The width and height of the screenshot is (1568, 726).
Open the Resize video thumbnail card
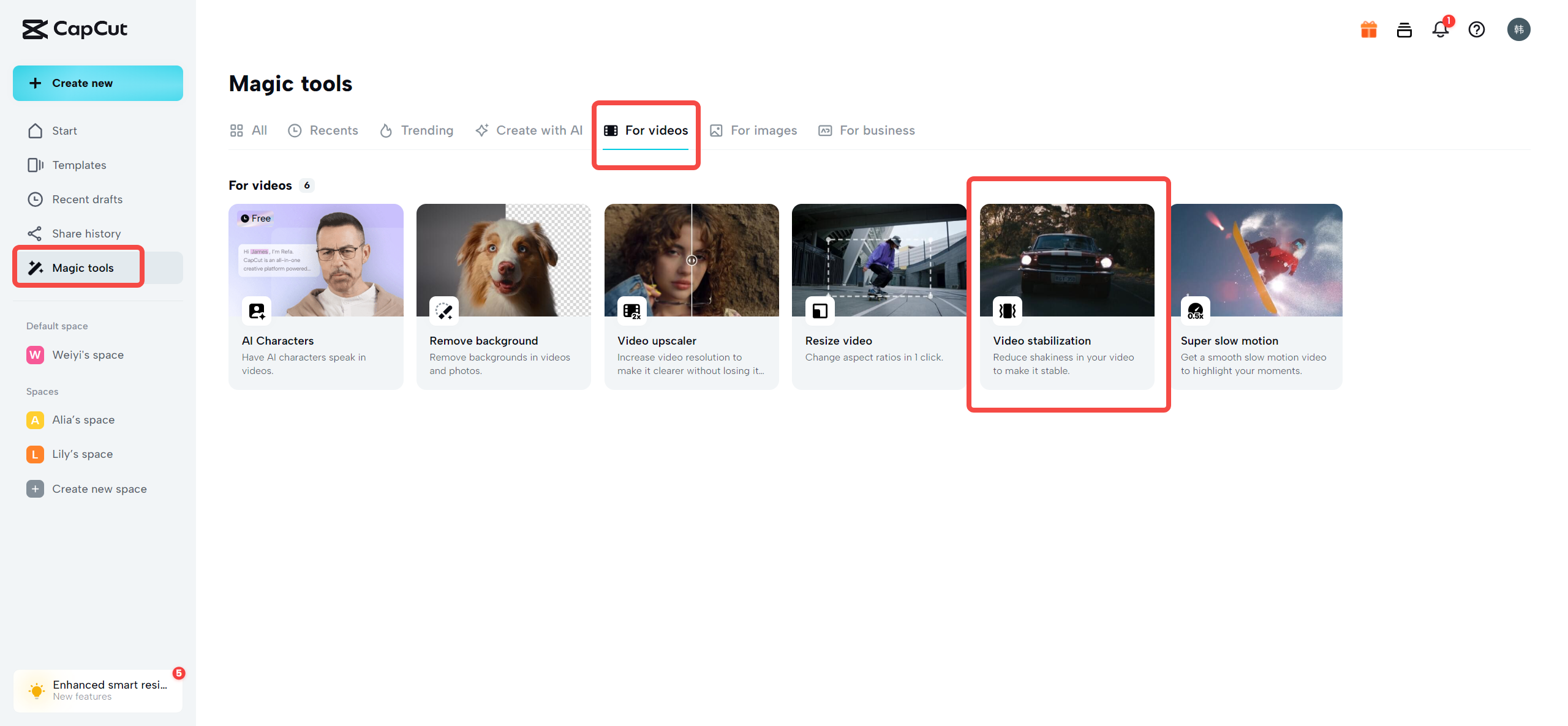(878, 261)
